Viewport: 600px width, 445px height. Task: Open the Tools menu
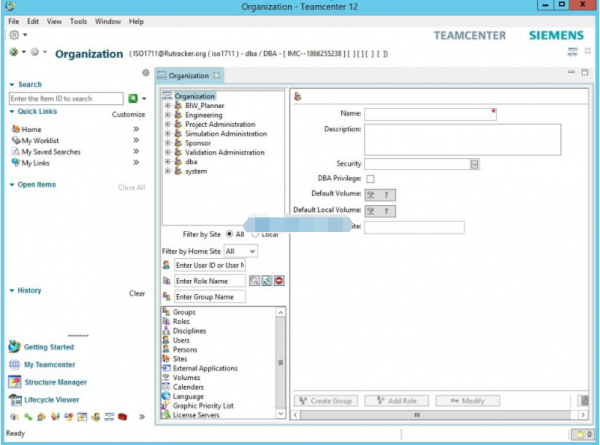point(78,21)
